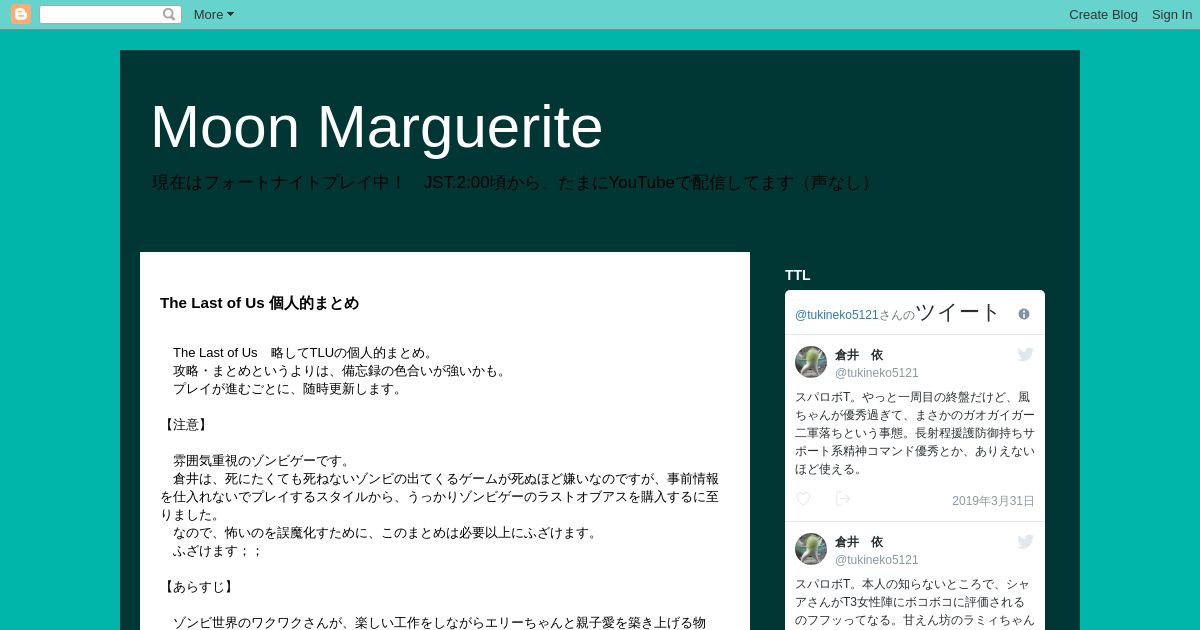This screenshot has height=630, width=1200.
Task: Click avatar of the second tweet
Action: tap(811, 549)
